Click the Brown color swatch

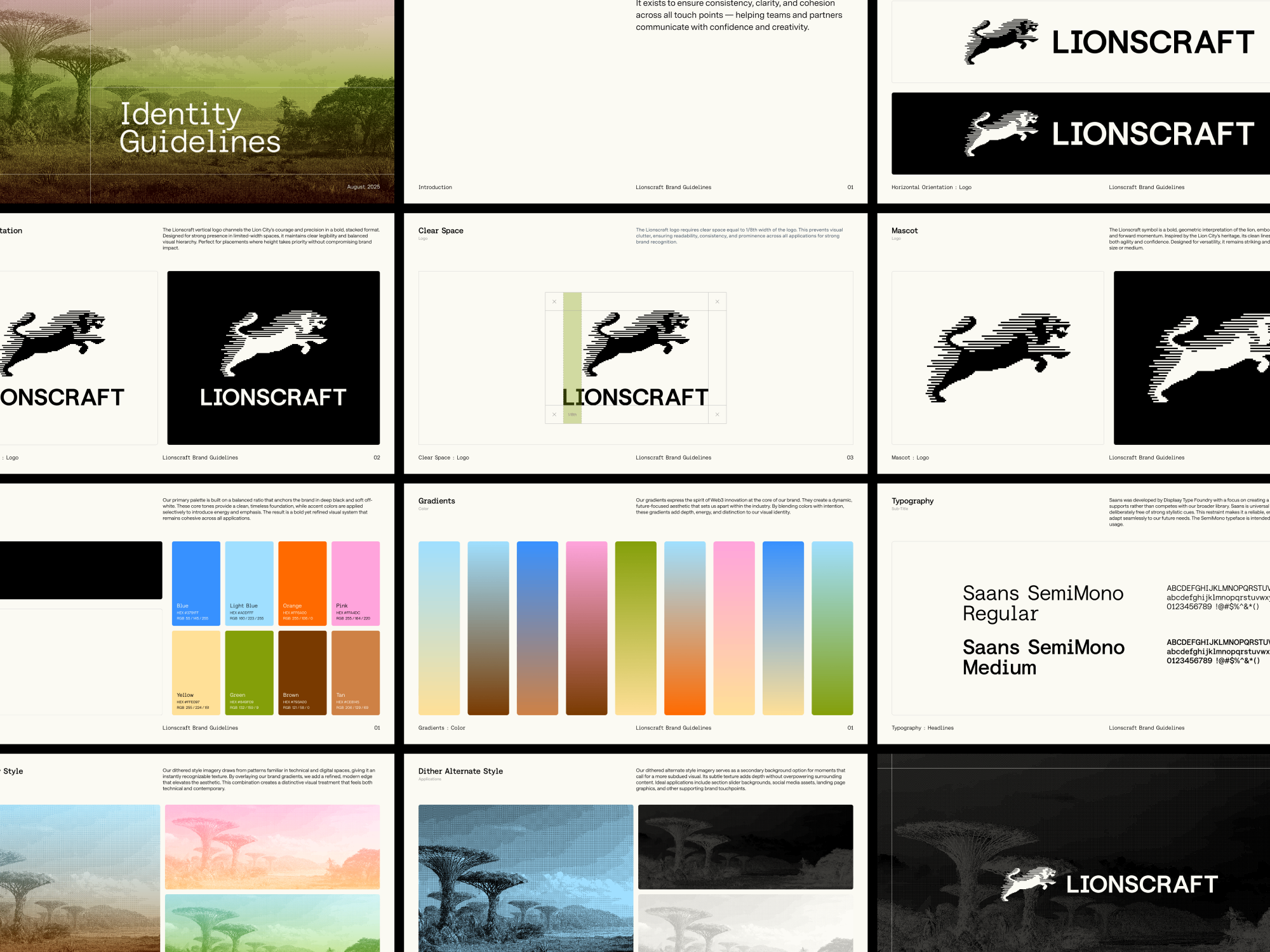coord(302,671)
